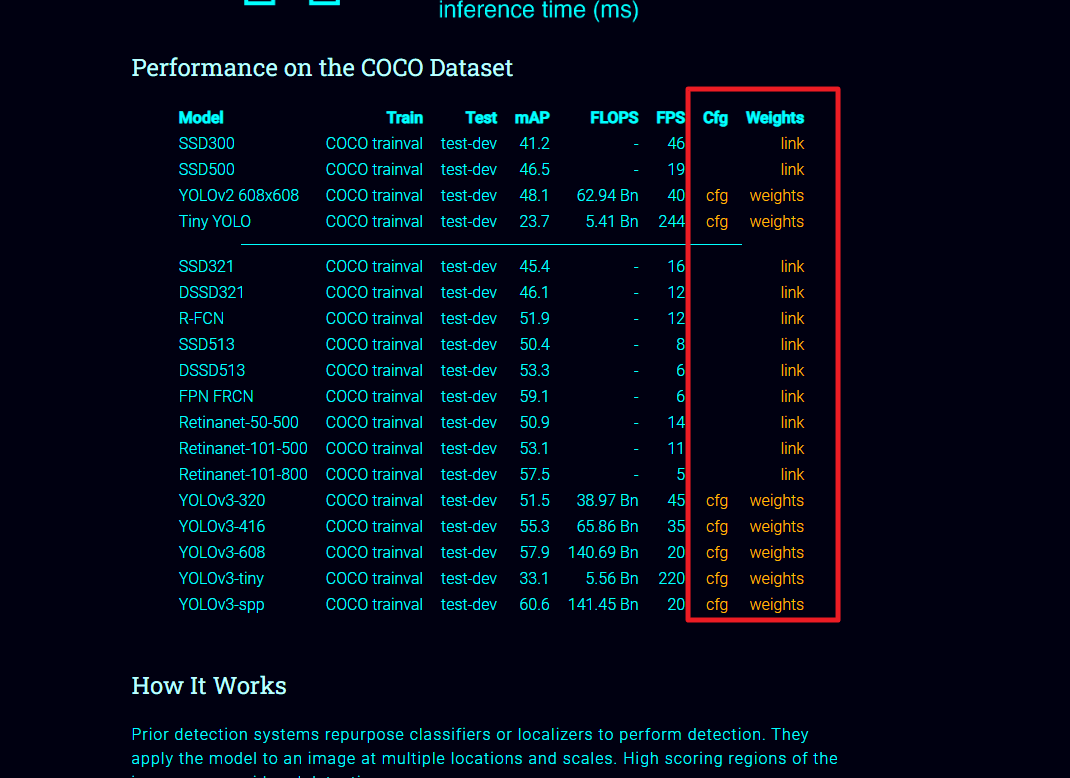The image size is (1070, 778).
Task: Download weights for YOLOv3-416
Action: coord(777,527)
